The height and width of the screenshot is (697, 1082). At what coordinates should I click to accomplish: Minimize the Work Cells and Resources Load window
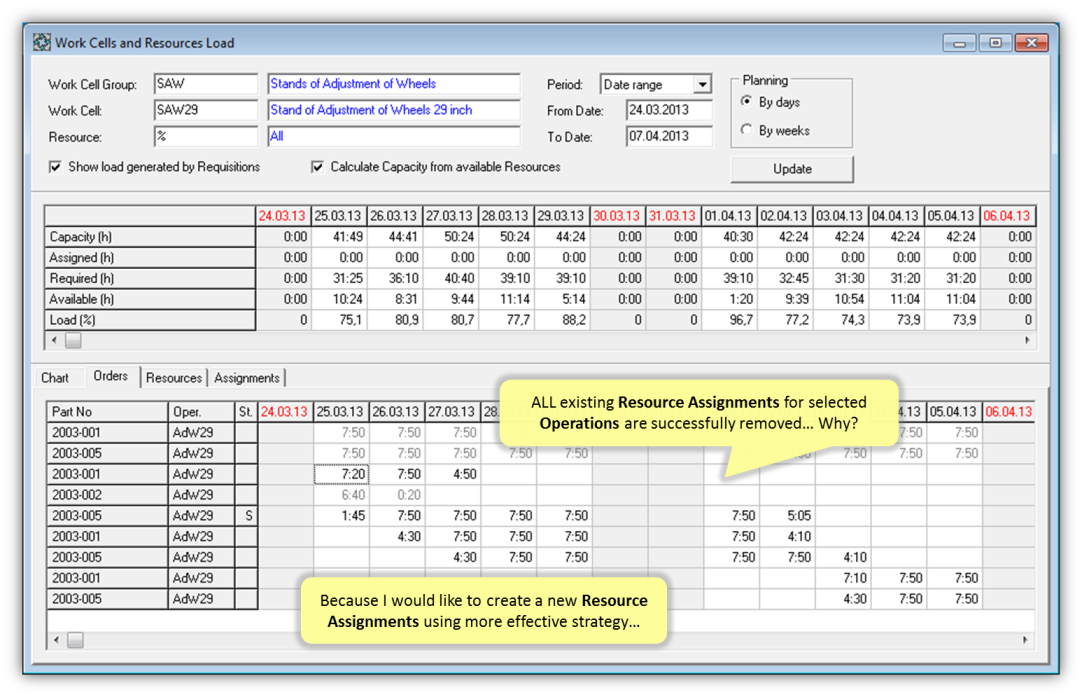click(959, 43)
